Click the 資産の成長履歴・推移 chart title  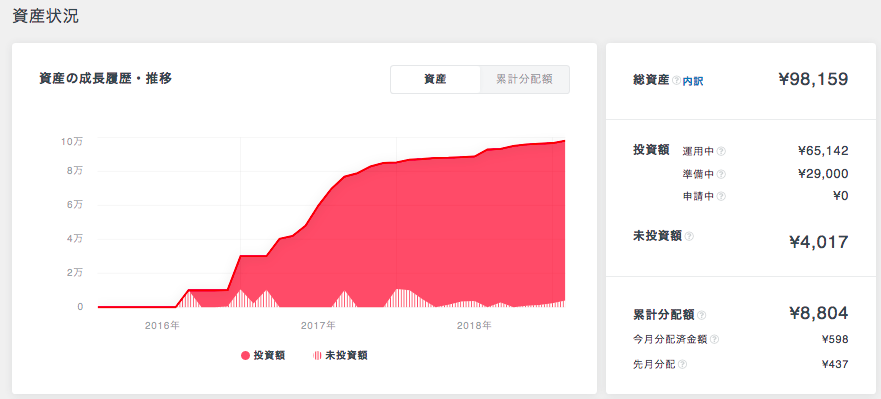(106, 79)
